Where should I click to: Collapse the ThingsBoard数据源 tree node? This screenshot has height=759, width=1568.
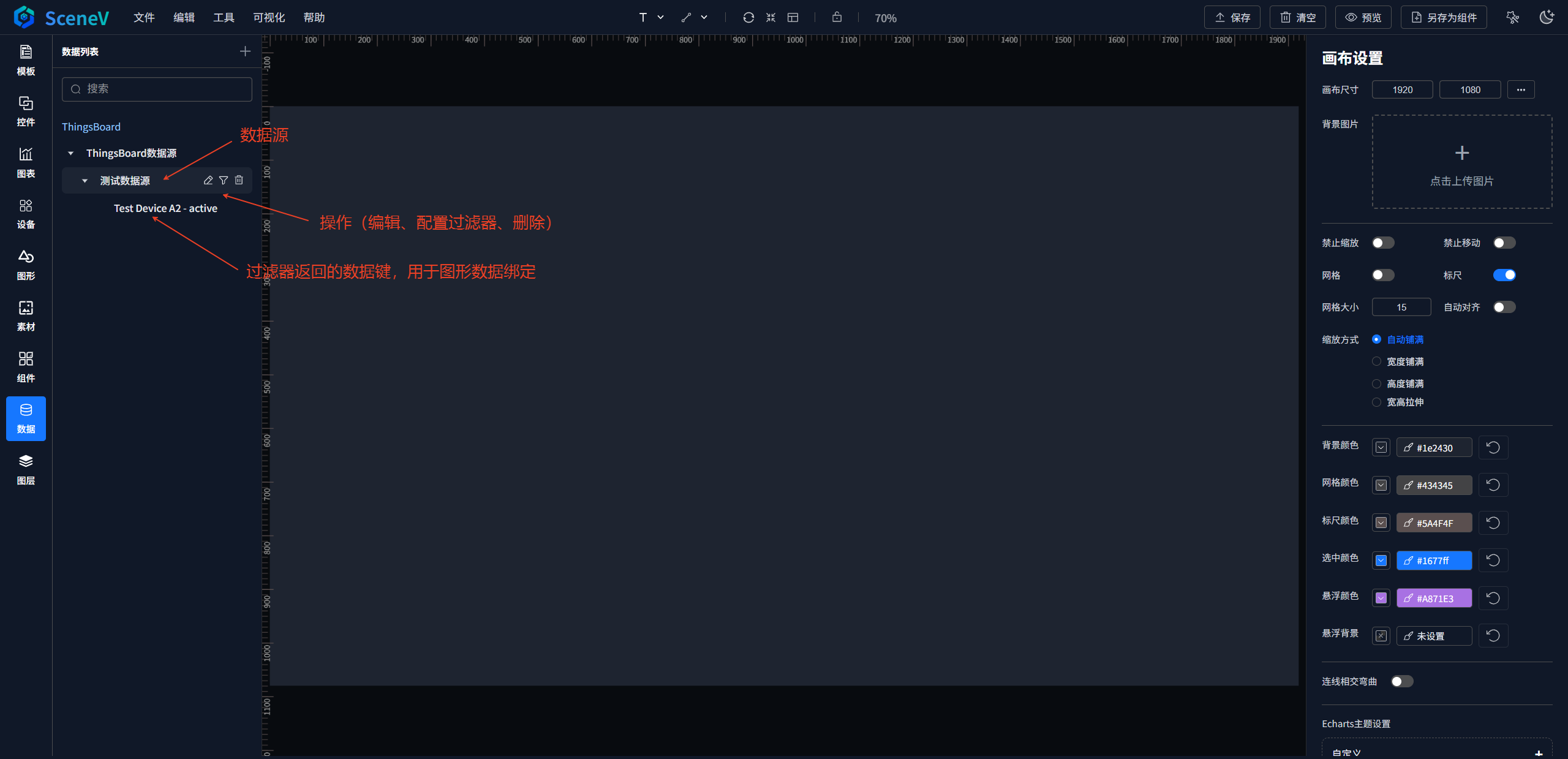[x=70, y=153]
